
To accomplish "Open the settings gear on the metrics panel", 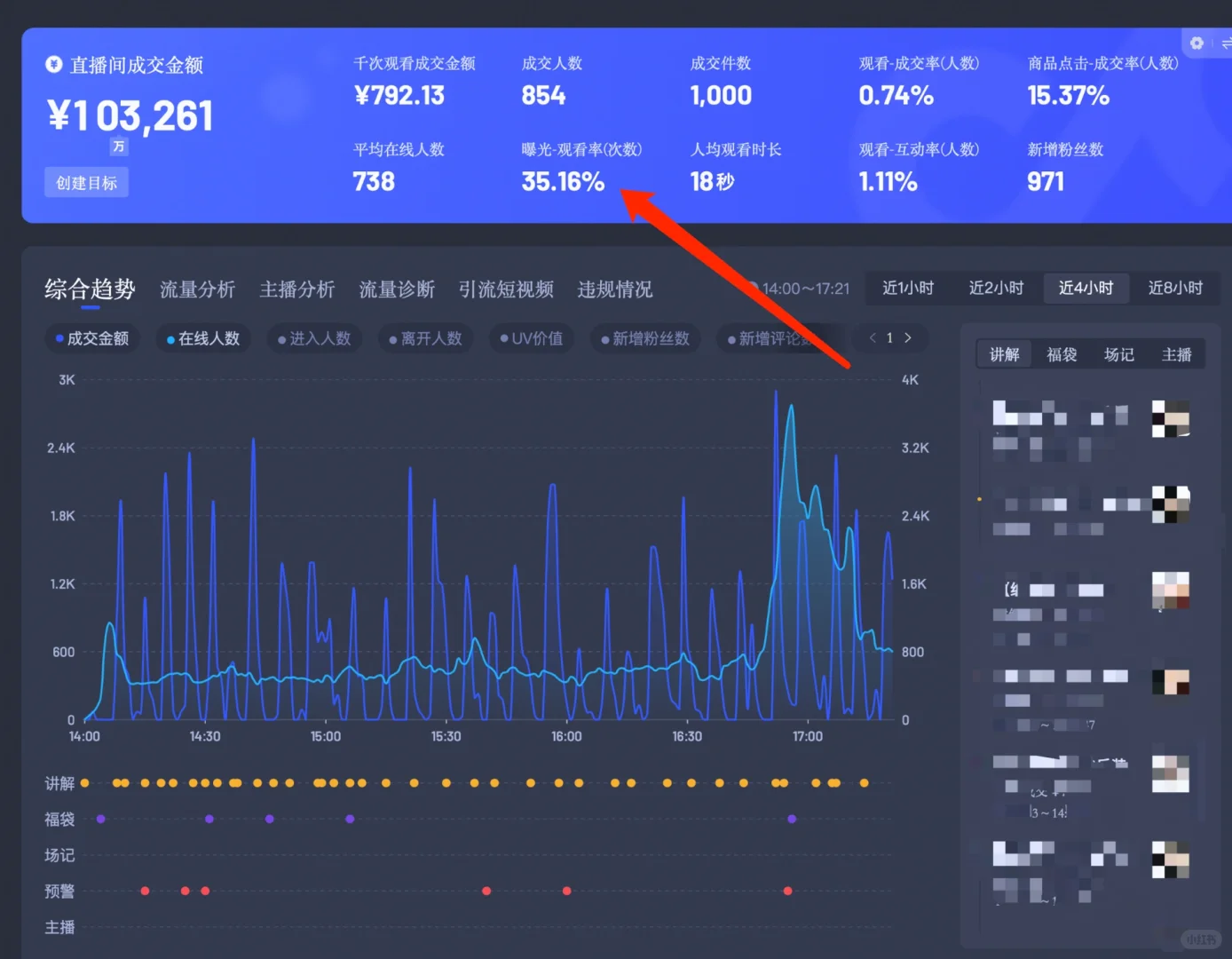I will (x=1196, y=43).
